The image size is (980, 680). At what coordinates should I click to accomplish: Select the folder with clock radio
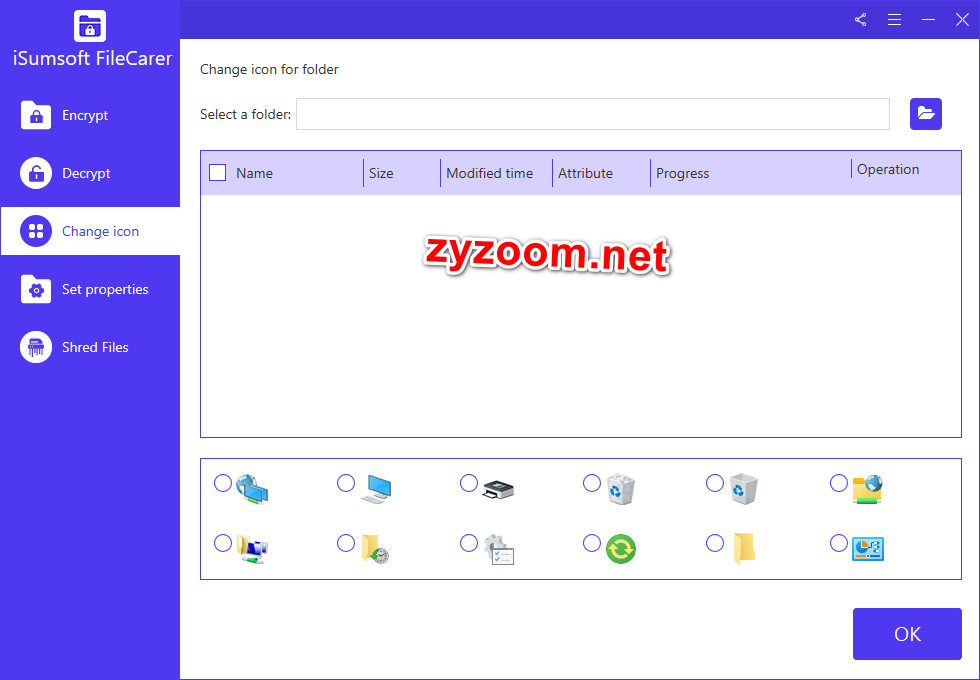(346, 543)
